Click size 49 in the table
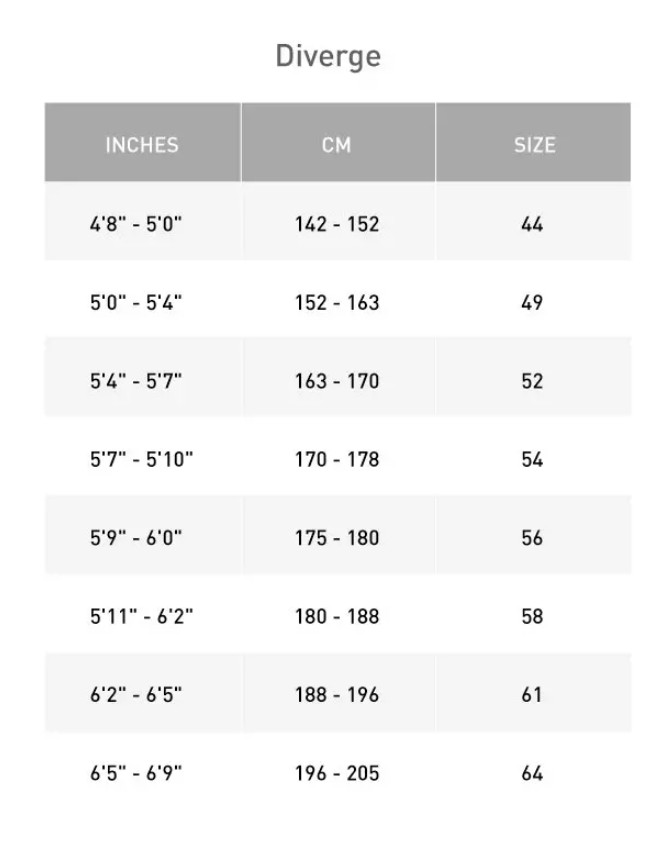 click(532, 302)
